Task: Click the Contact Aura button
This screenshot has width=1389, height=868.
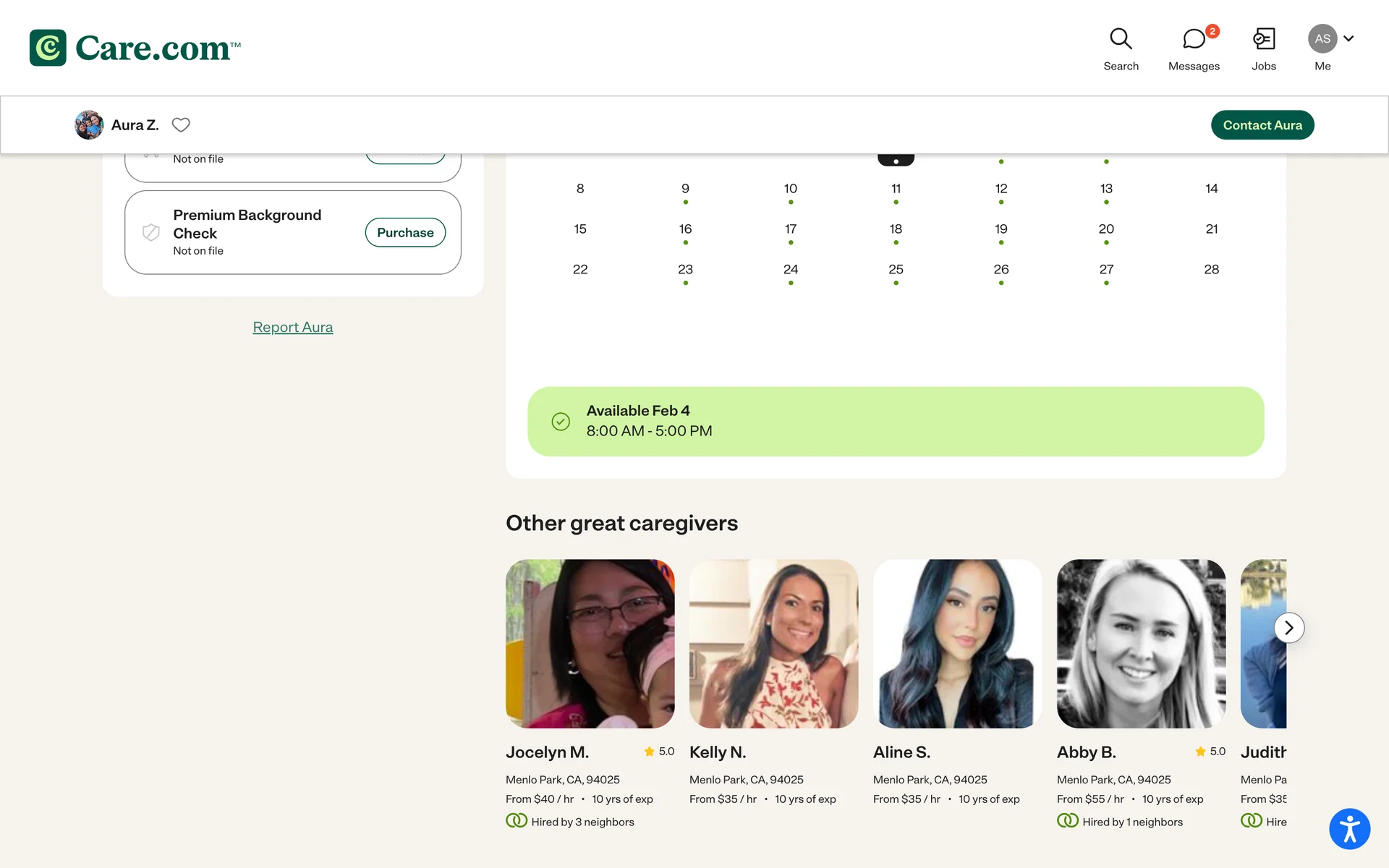Action: click(x=1262, y=125)
